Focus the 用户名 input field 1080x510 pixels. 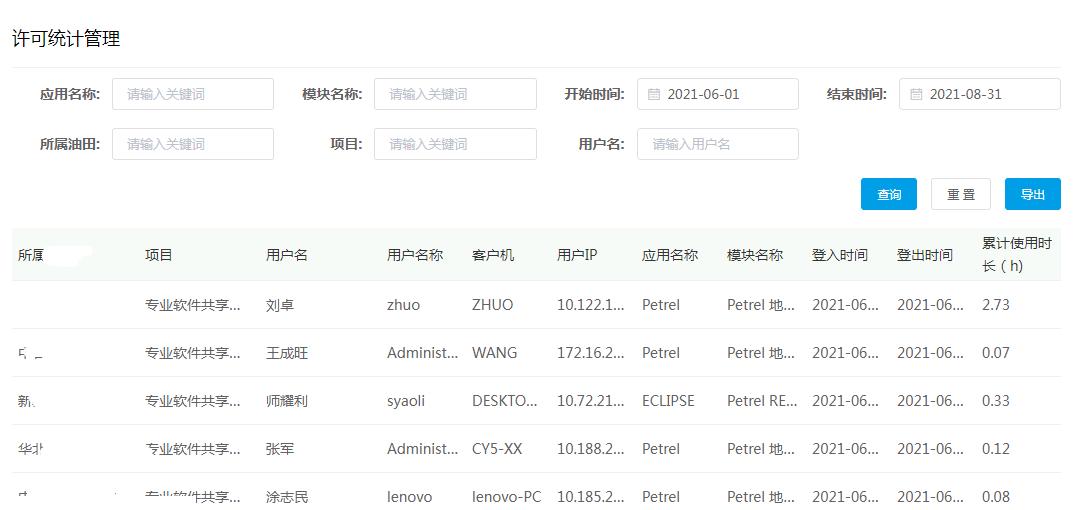[717, 144]
